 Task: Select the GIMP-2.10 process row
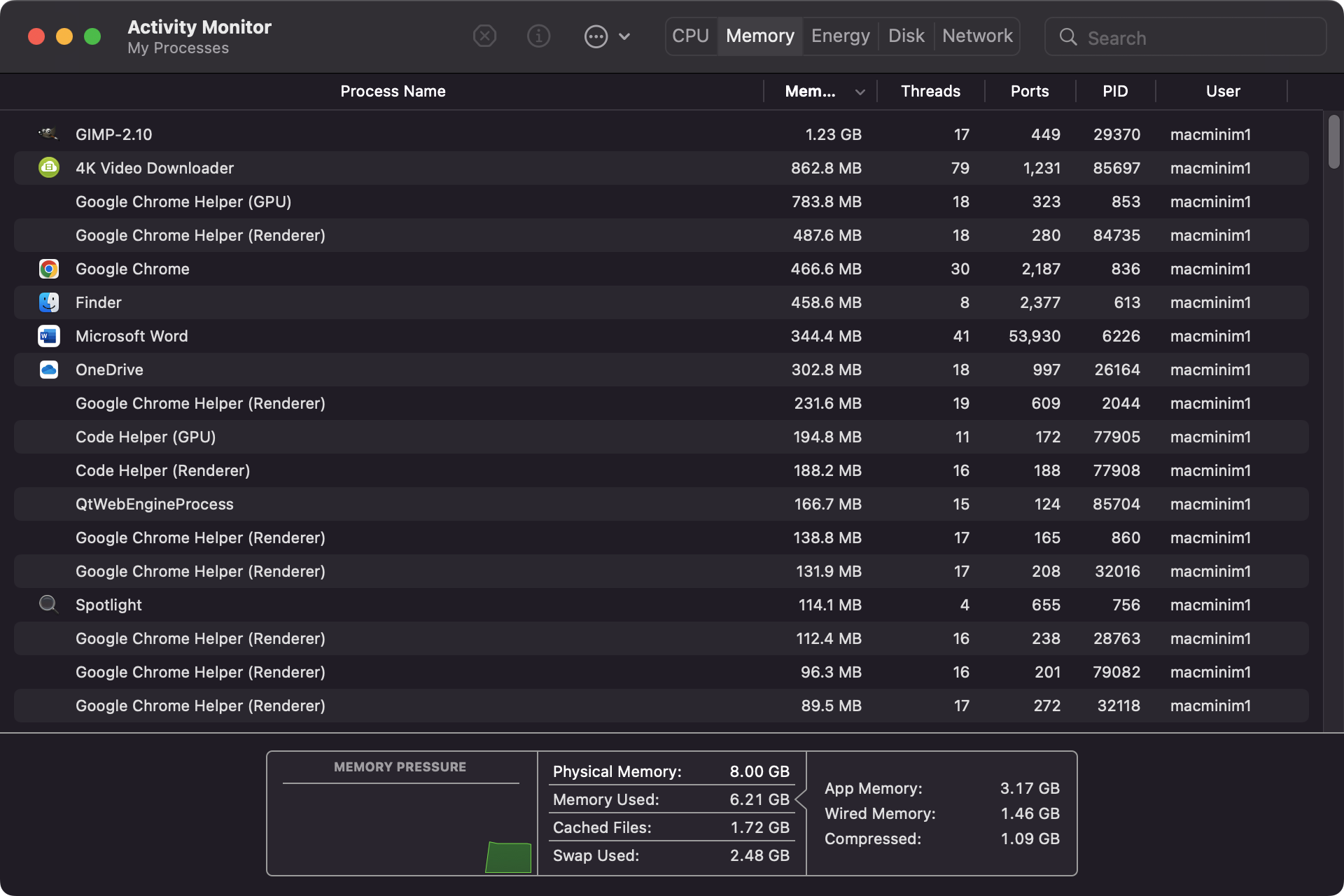tap(661, 134)
